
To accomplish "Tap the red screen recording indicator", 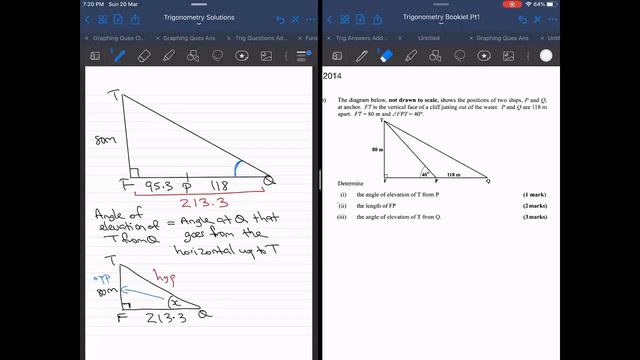I will coord(512,4).
